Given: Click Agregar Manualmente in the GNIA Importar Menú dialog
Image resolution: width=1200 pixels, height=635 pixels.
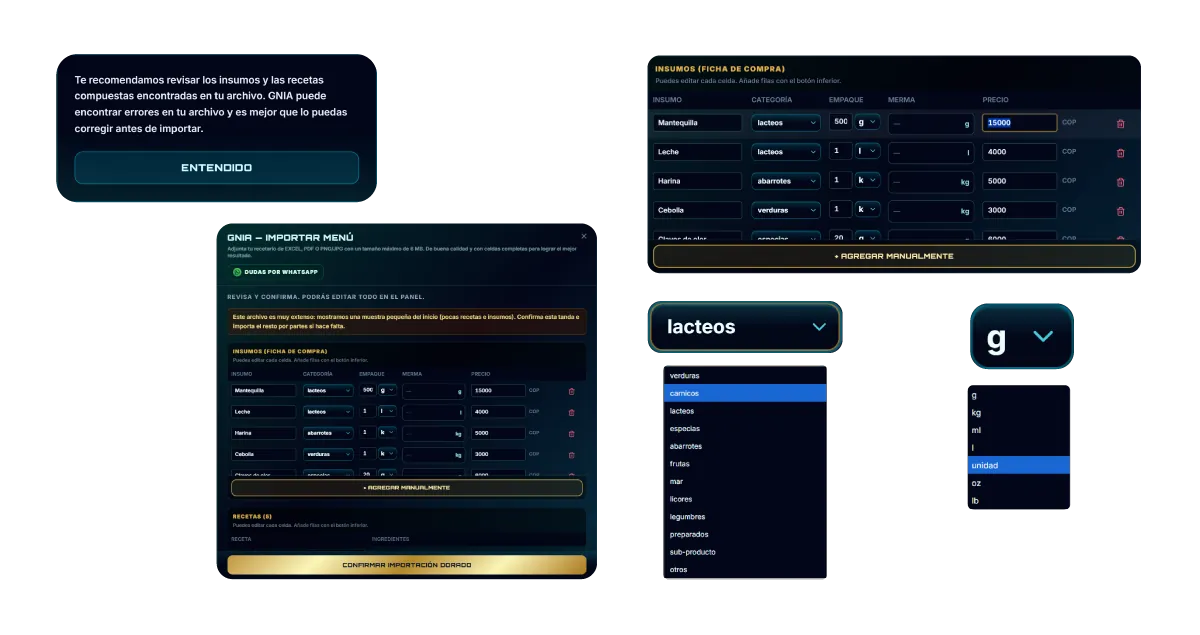Looking at the screenshot, I should (x=406, y=488).
